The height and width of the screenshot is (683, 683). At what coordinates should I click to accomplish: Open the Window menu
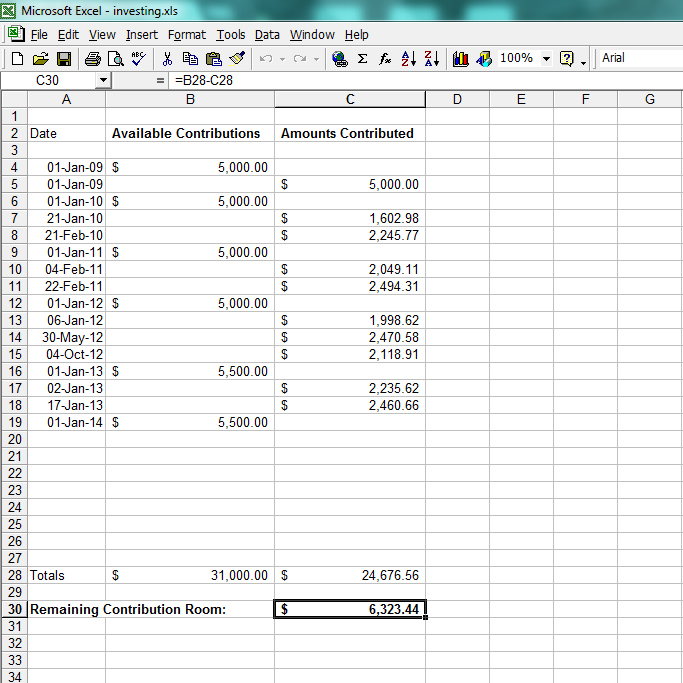pos(312,34)
